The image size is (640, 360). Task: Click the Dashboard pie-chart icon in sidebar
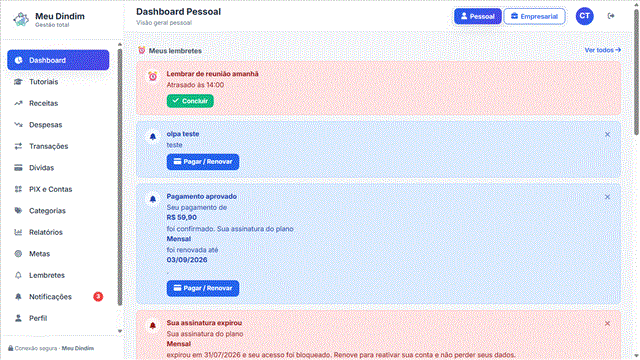tap(18, 60)
